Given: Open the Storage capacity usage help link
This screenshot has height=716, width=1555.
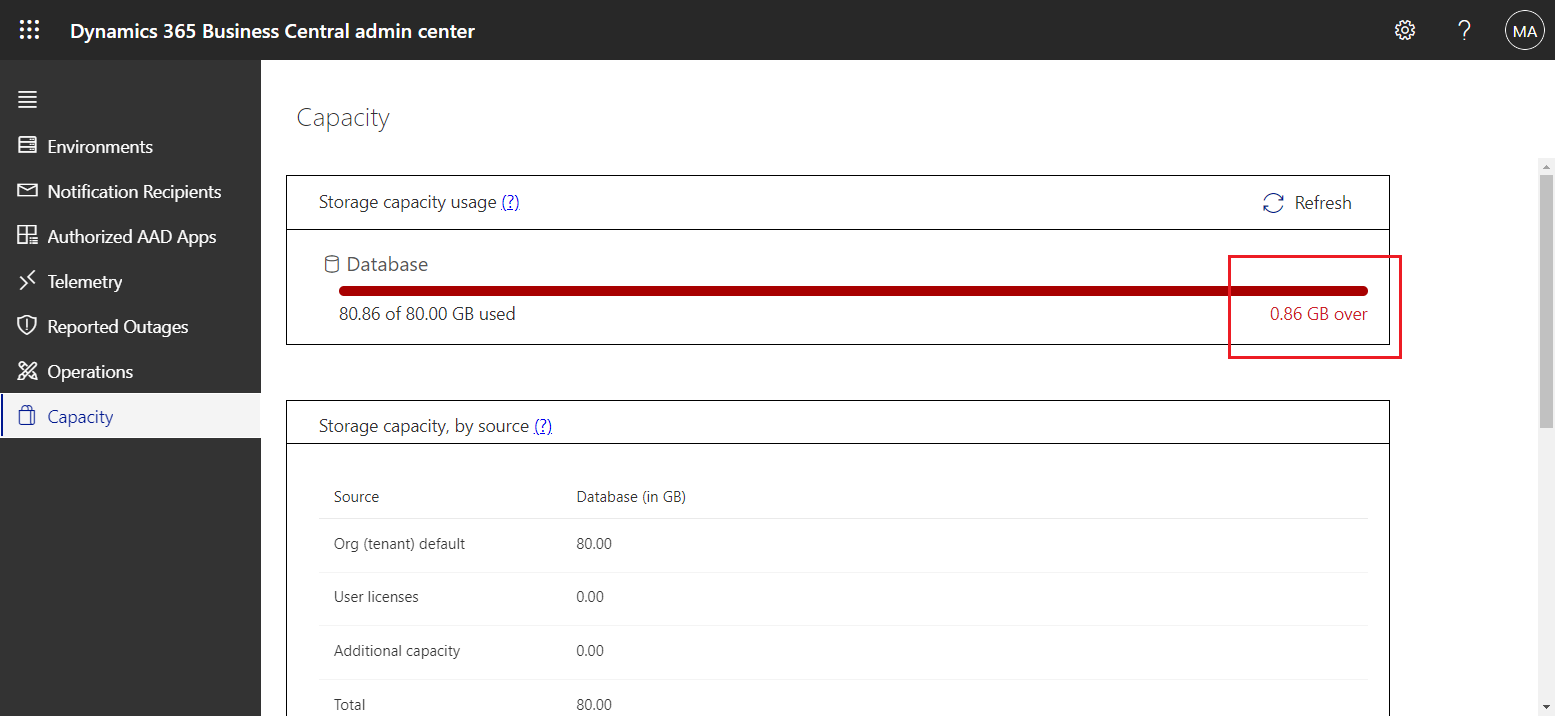Looking at the screenshot, I should tap(511, 202).
